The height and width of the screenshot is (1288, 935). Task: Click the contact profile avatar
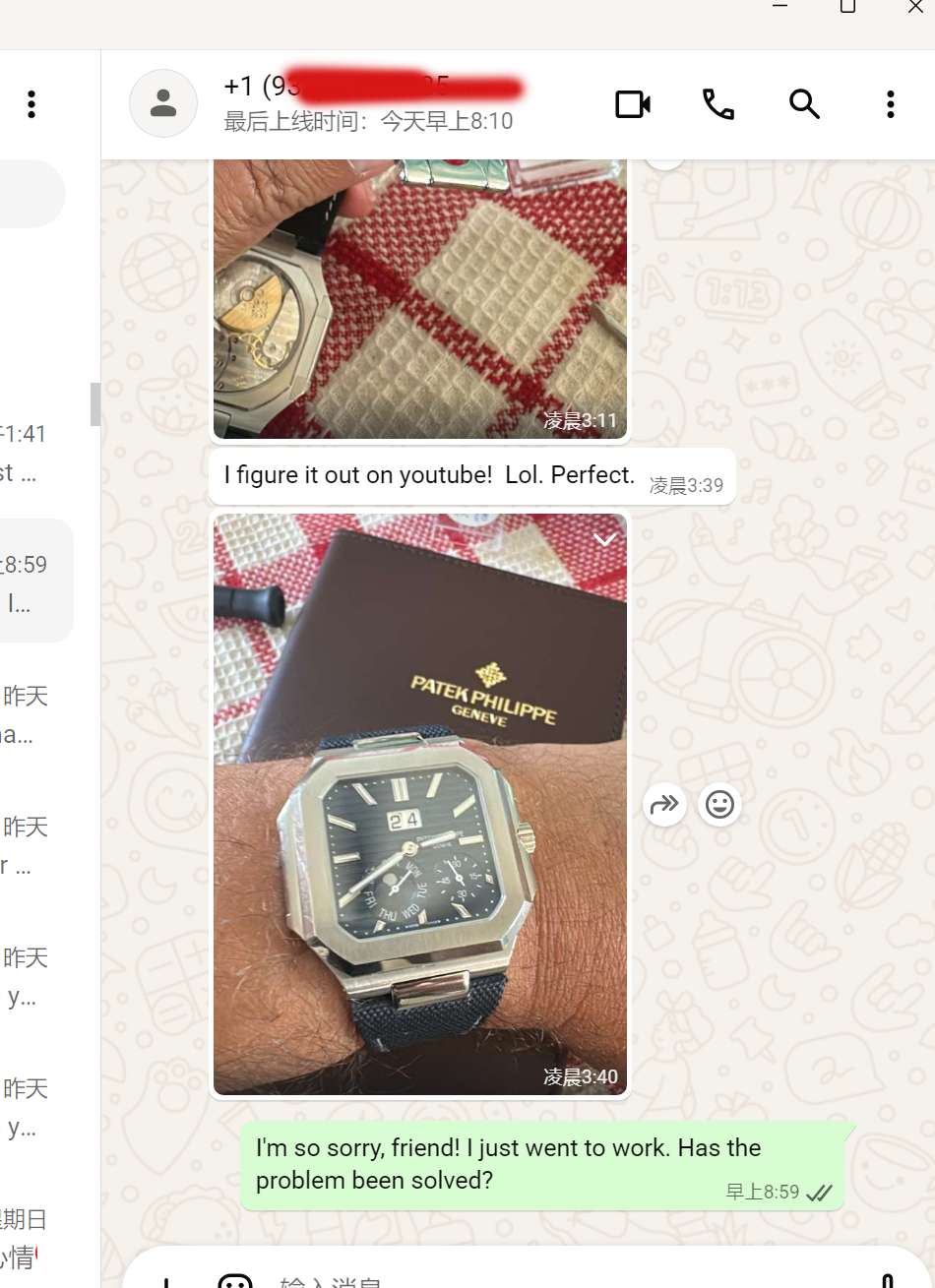[163, 103]
